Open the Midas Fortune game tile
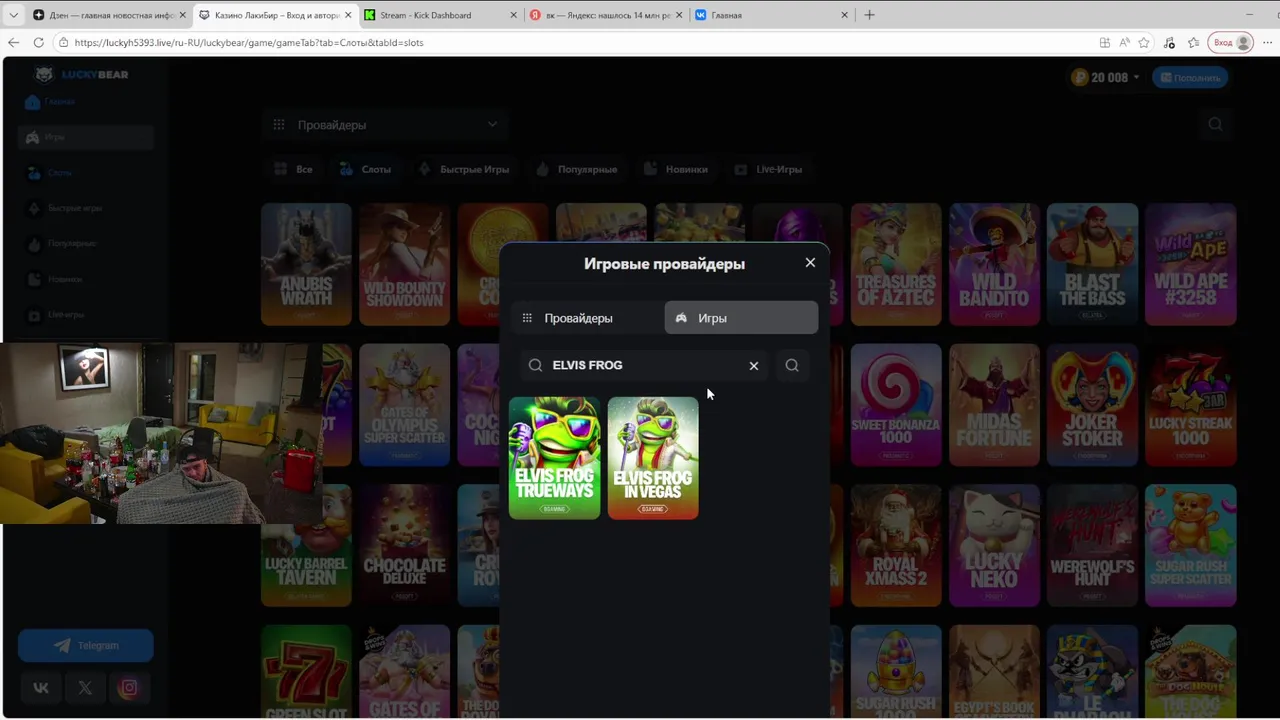The width and height of the screenshot is (1280, 720). (x=994, y=405)
